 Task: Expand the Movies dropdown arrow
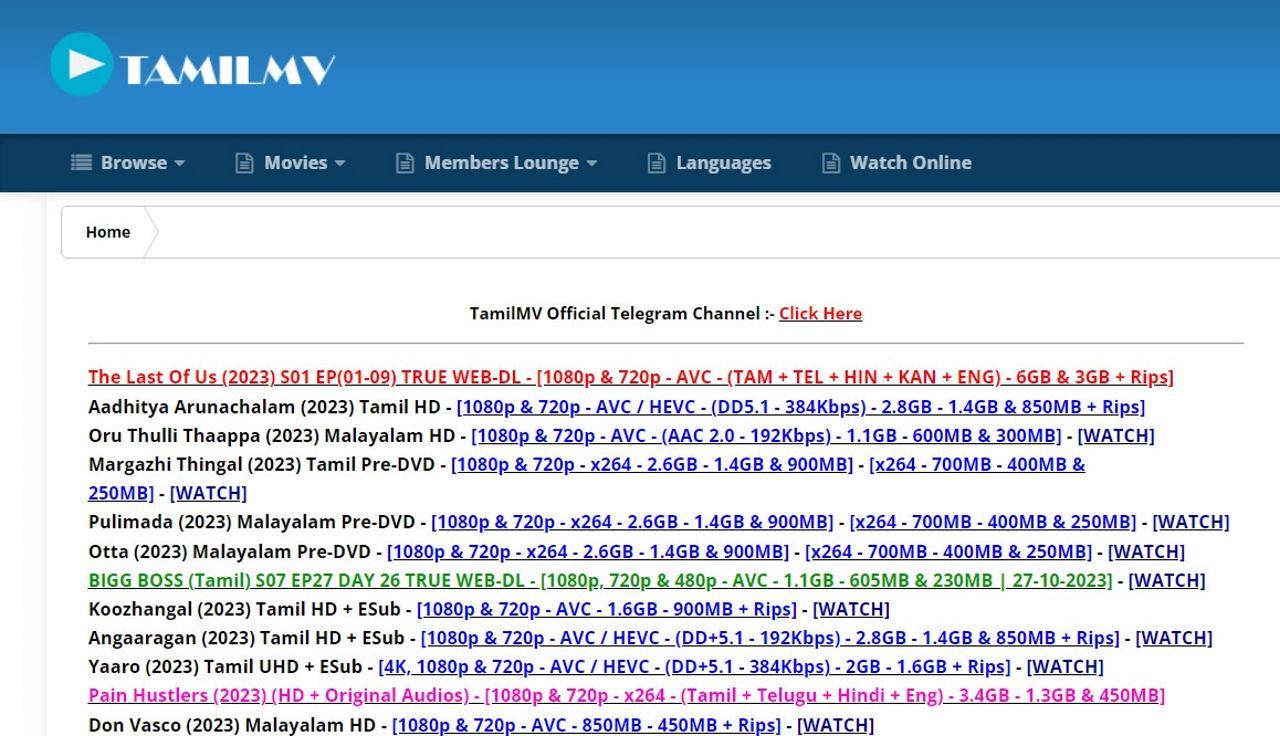tap(340, 163)
